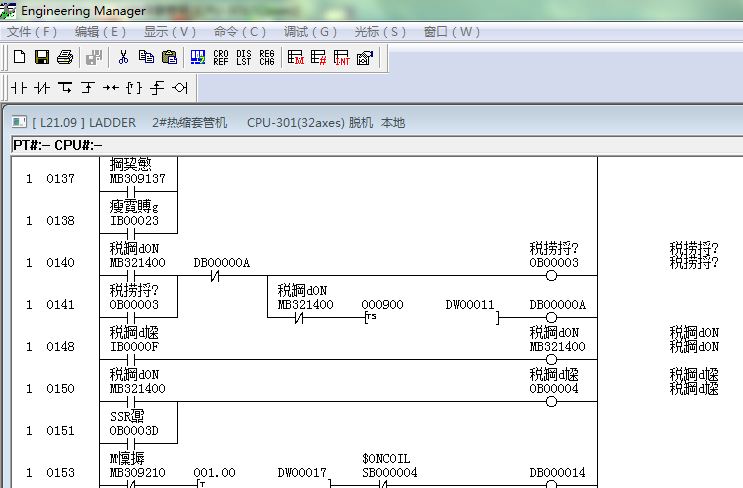Open the CRO REF cross reference tool
The image size is (743, 488).
coord(220,57)
